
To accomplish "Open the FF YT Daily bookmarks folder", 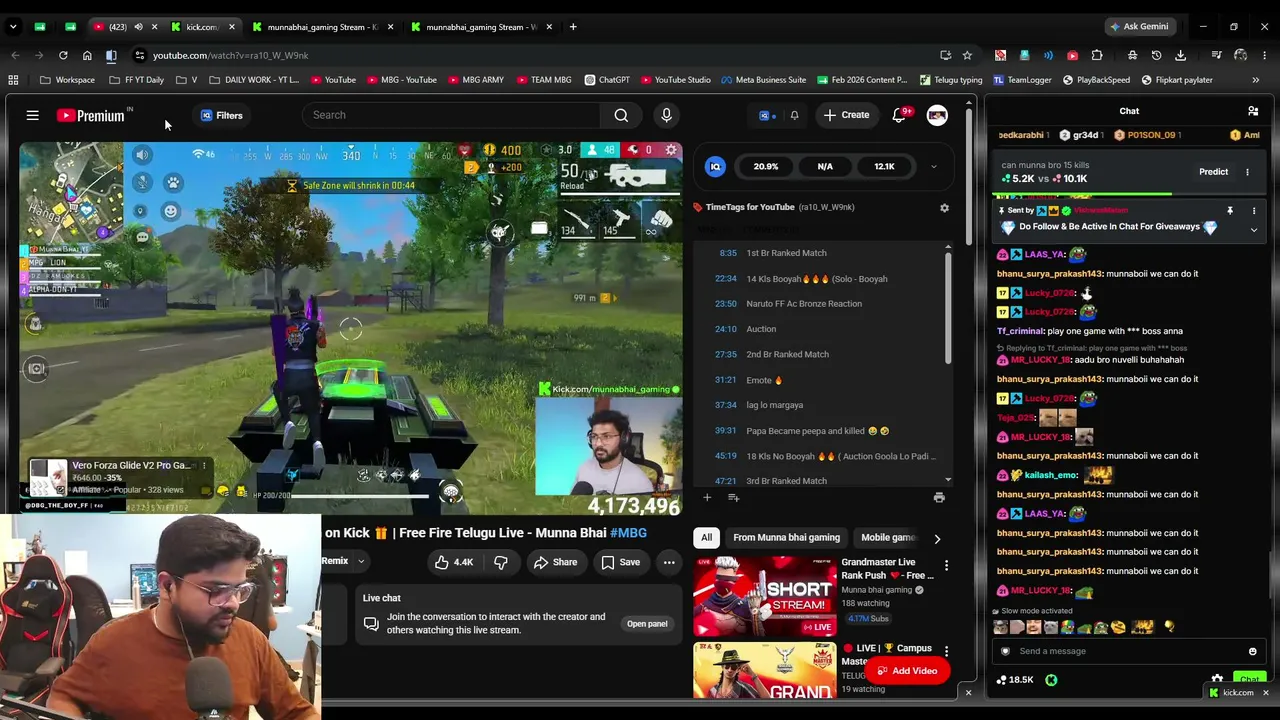I will (136, 80).
